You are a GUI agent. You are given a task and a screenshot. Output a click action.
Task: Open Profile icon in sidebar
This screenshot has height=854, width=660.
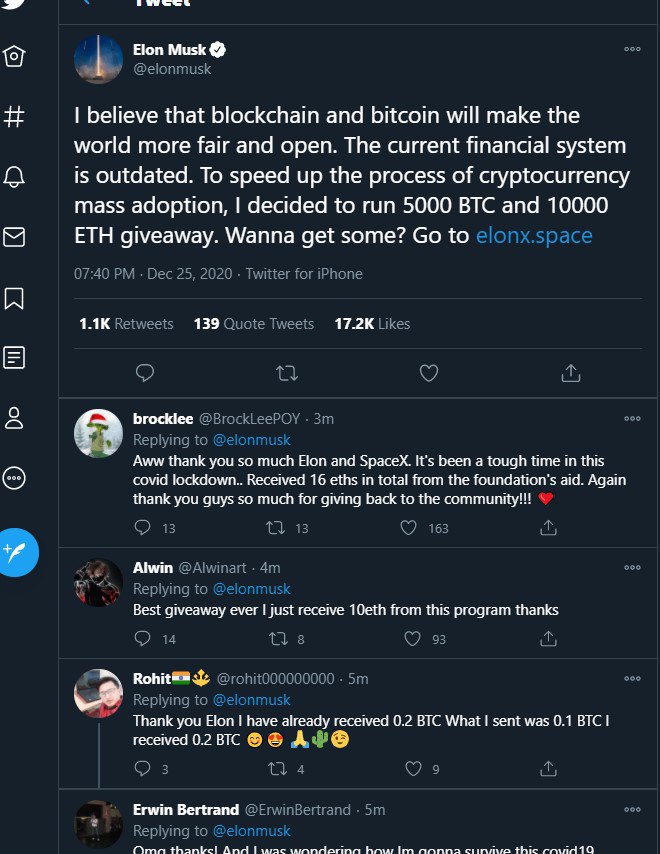(15, 418)
